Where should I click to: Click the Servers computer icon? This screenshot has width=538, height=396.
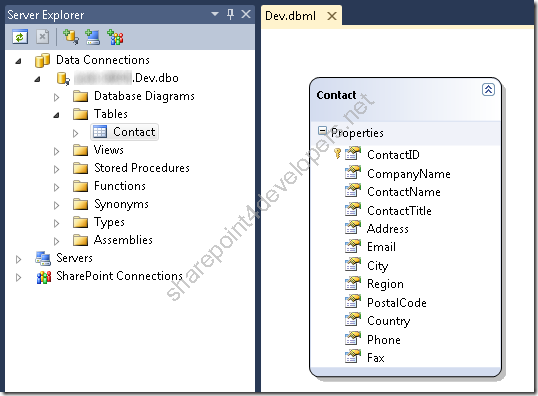tap(43, 258)
